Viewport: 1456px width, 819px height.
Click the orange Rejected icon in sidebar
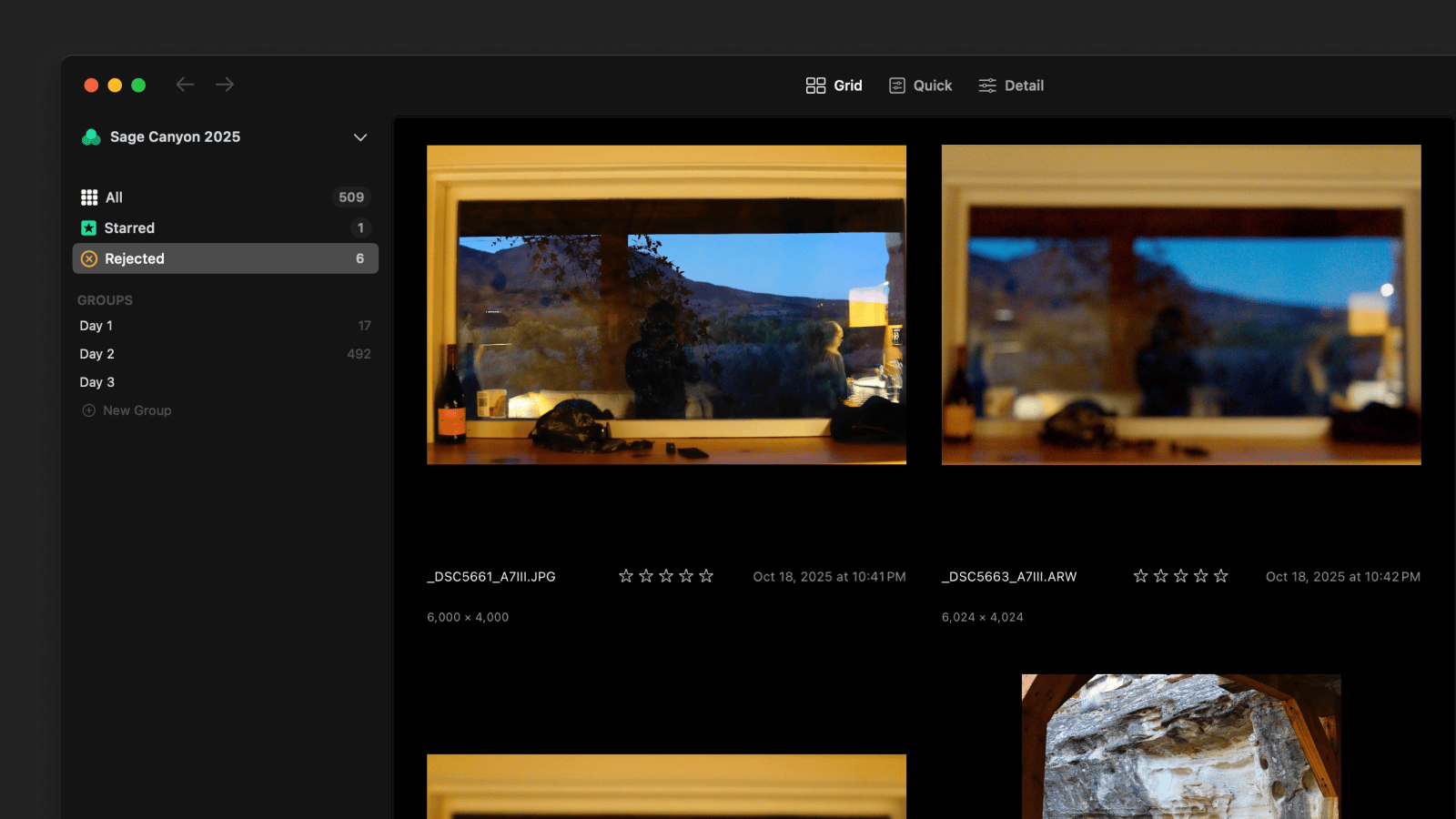(x=89, y=258)
